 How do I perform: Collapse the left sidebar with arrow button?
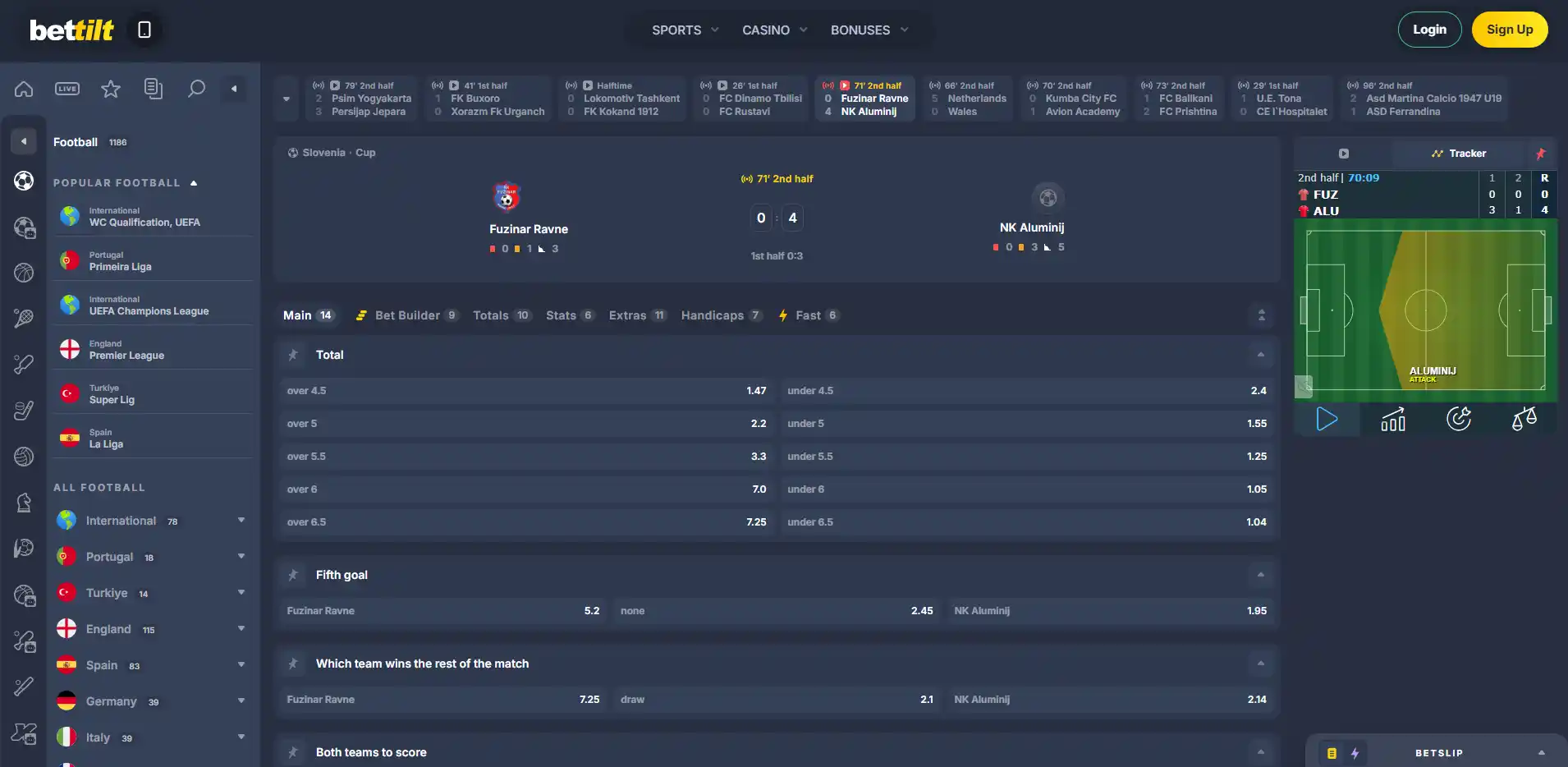click(x=234, y=89)
